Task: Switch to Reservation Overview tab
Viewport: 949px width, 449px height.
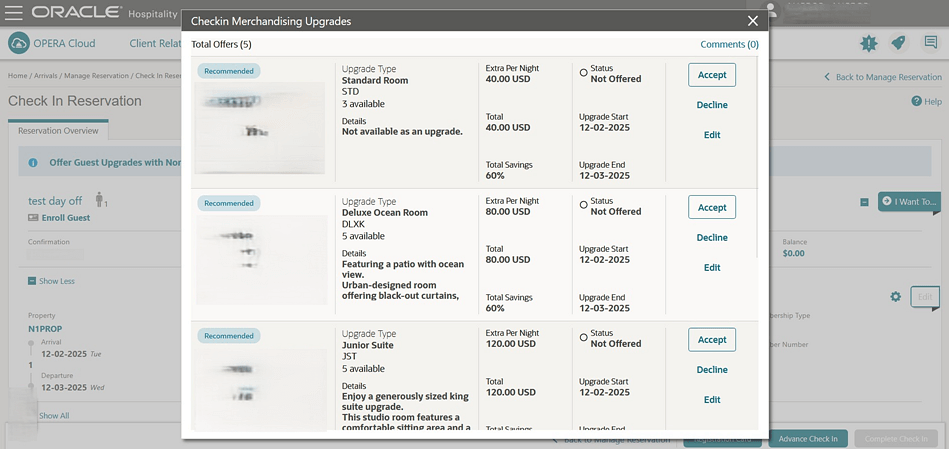Action: click(58, 131)
